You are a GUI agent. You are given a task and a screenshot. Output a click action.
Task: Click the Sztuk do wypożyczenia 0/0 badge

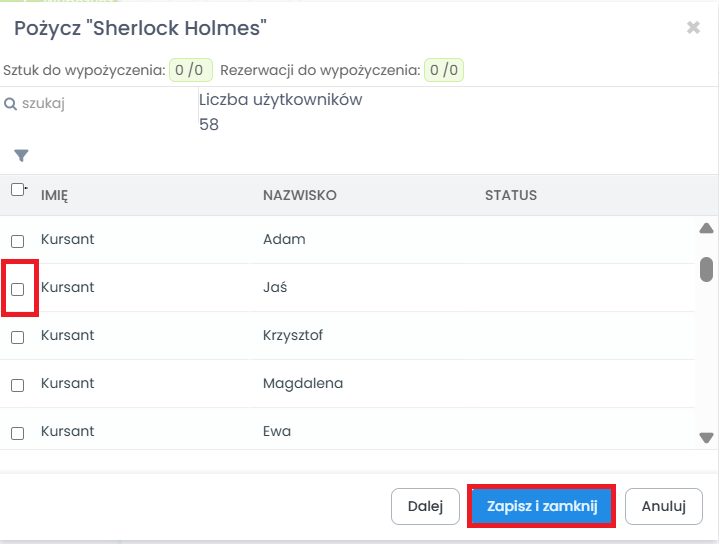tap(190, 70)
